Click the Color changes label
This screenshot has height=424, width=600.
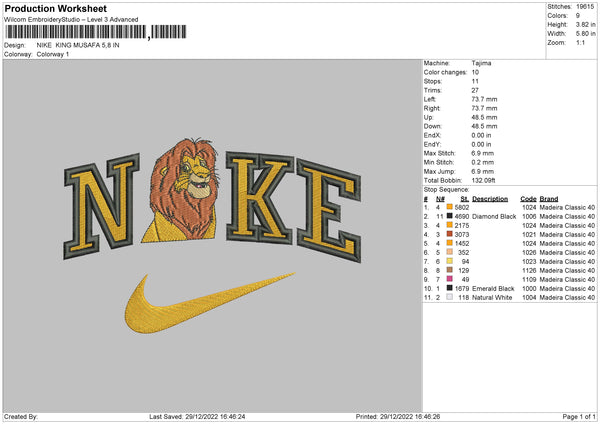click(445, 72)
